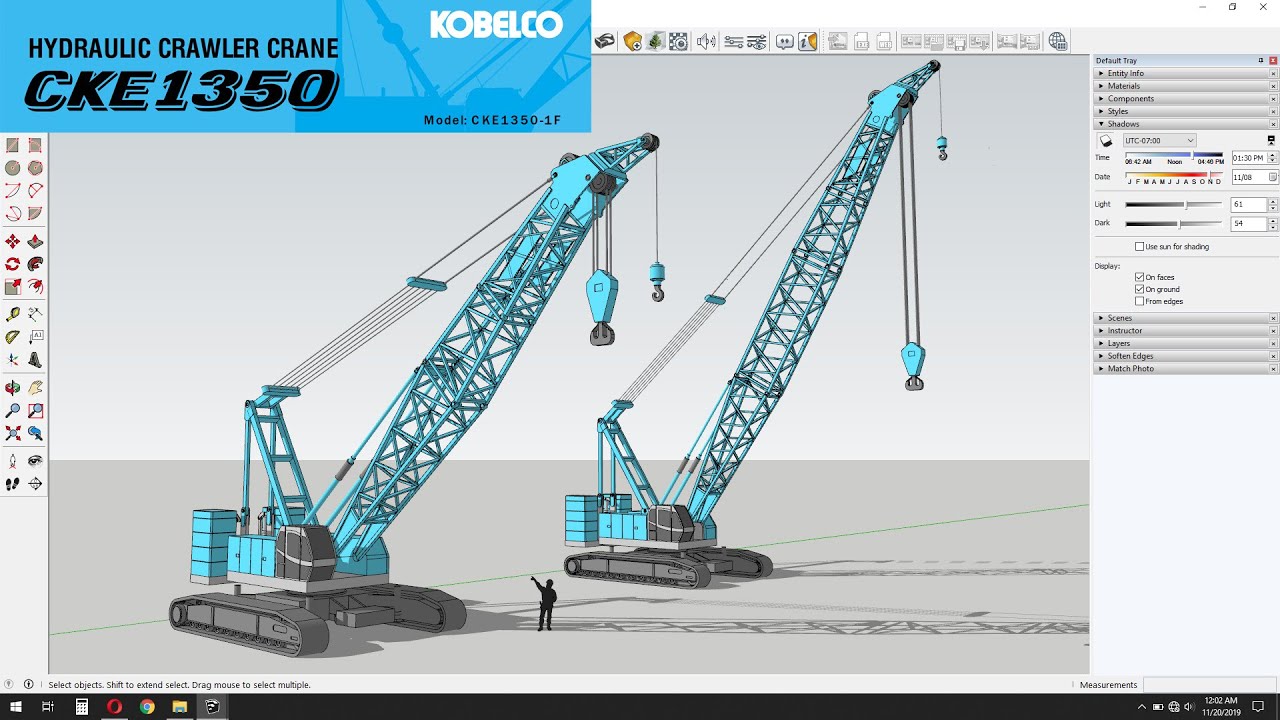Select the Push/Pull tool
Screen dimensions: 1280x720
(35, 241)
